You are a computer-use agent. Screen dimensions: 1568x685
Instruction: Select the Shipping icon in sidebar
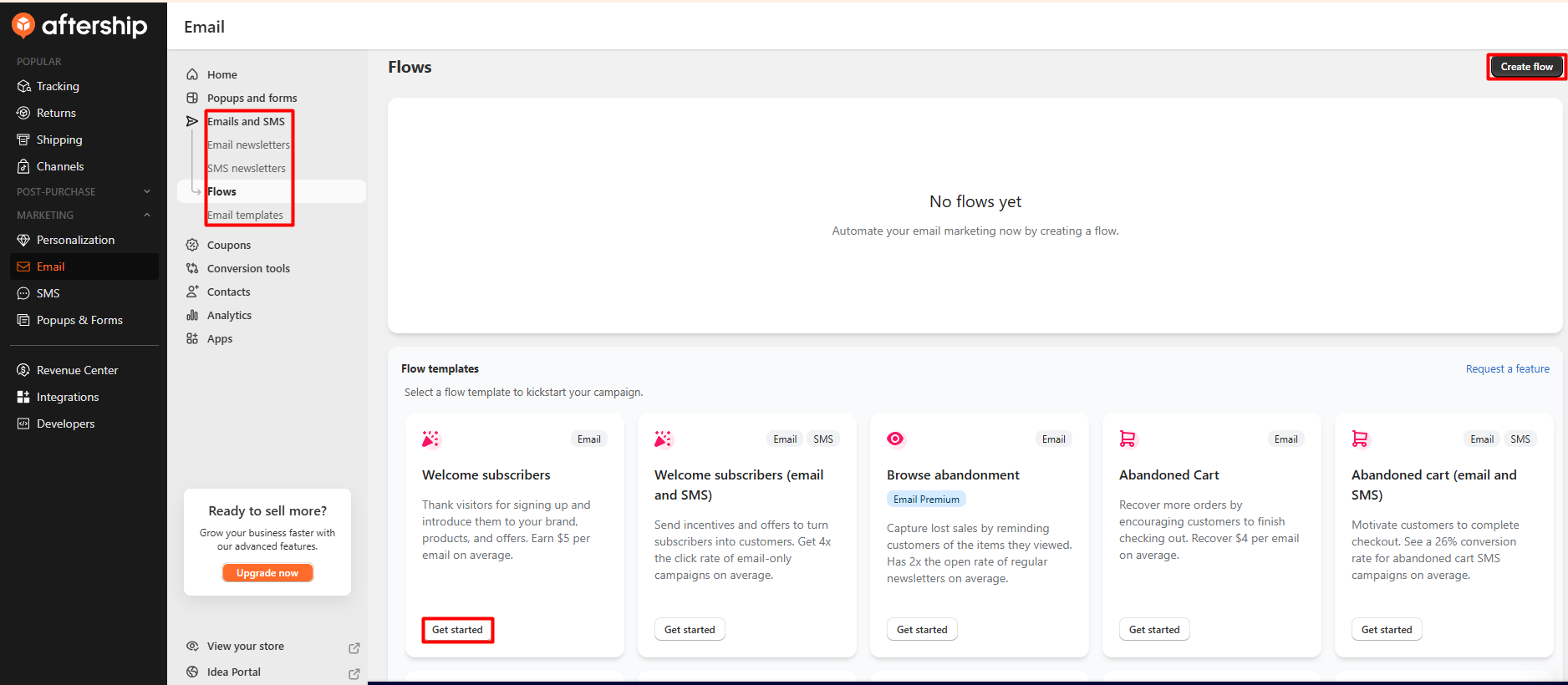point(23,140)
